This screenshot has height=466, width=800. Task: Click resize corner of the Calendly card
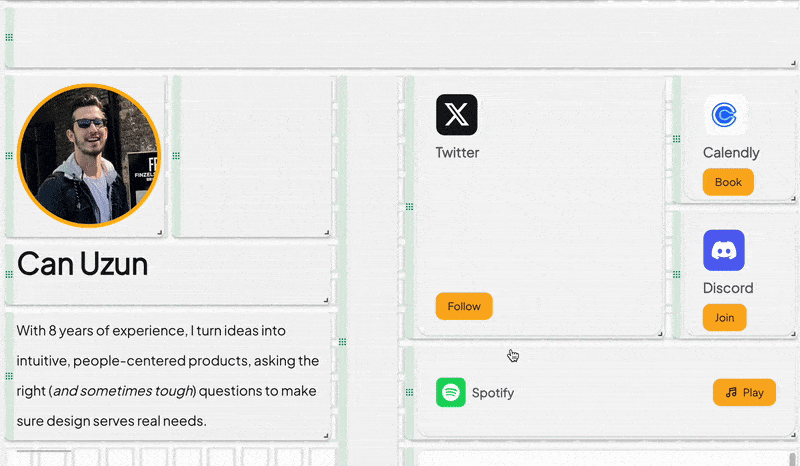click(x=793, y=198)
